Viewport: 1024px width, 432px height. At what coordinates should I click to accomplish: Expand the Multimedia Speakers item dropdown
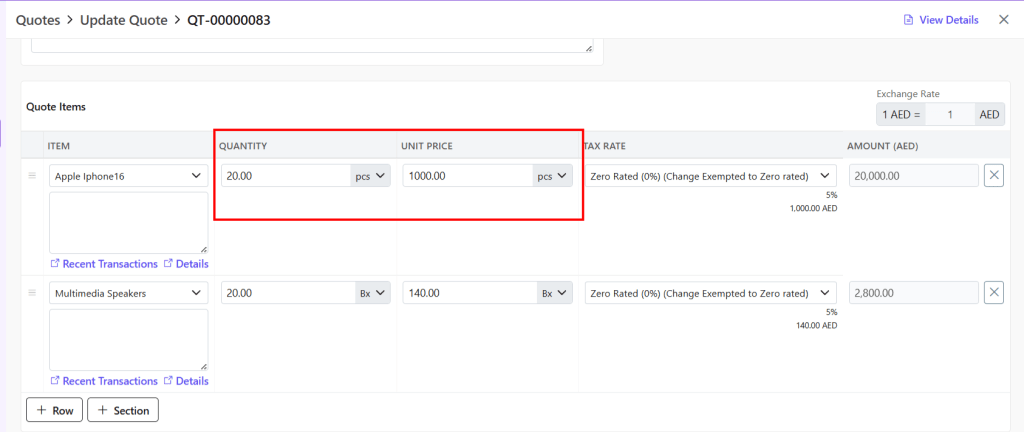195,293
